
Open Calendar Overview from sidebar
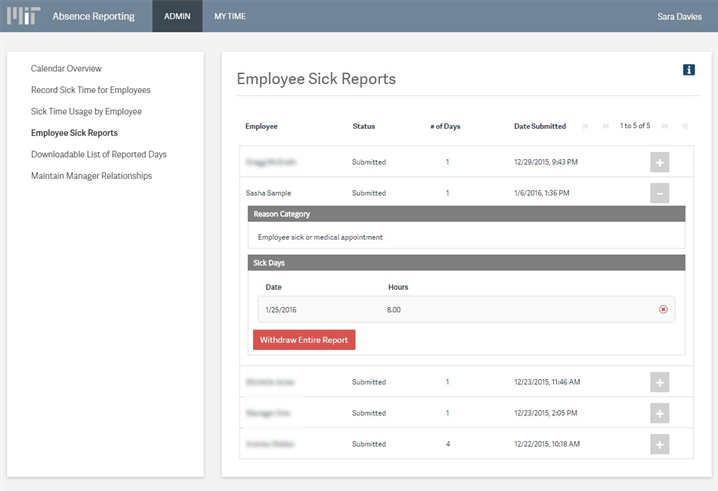click(66, 69)
